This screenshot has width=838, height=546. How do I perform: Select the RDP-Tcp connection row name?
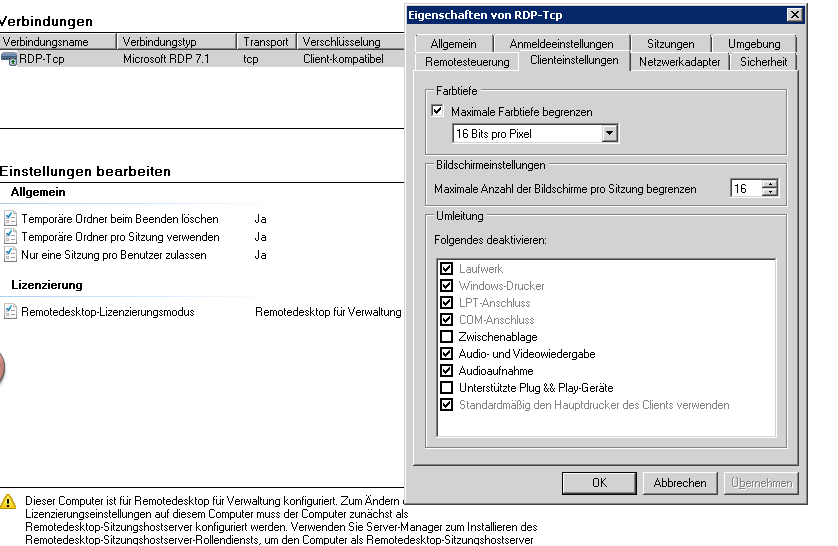(x=42, y=59)
